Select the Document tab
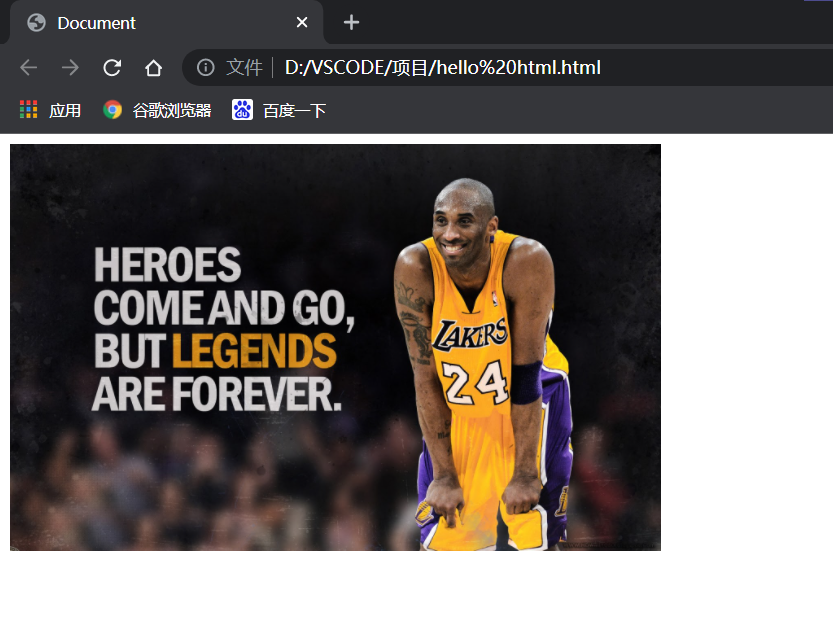The image size is (833, 621). pyautogui.click(x=166, y=23)
